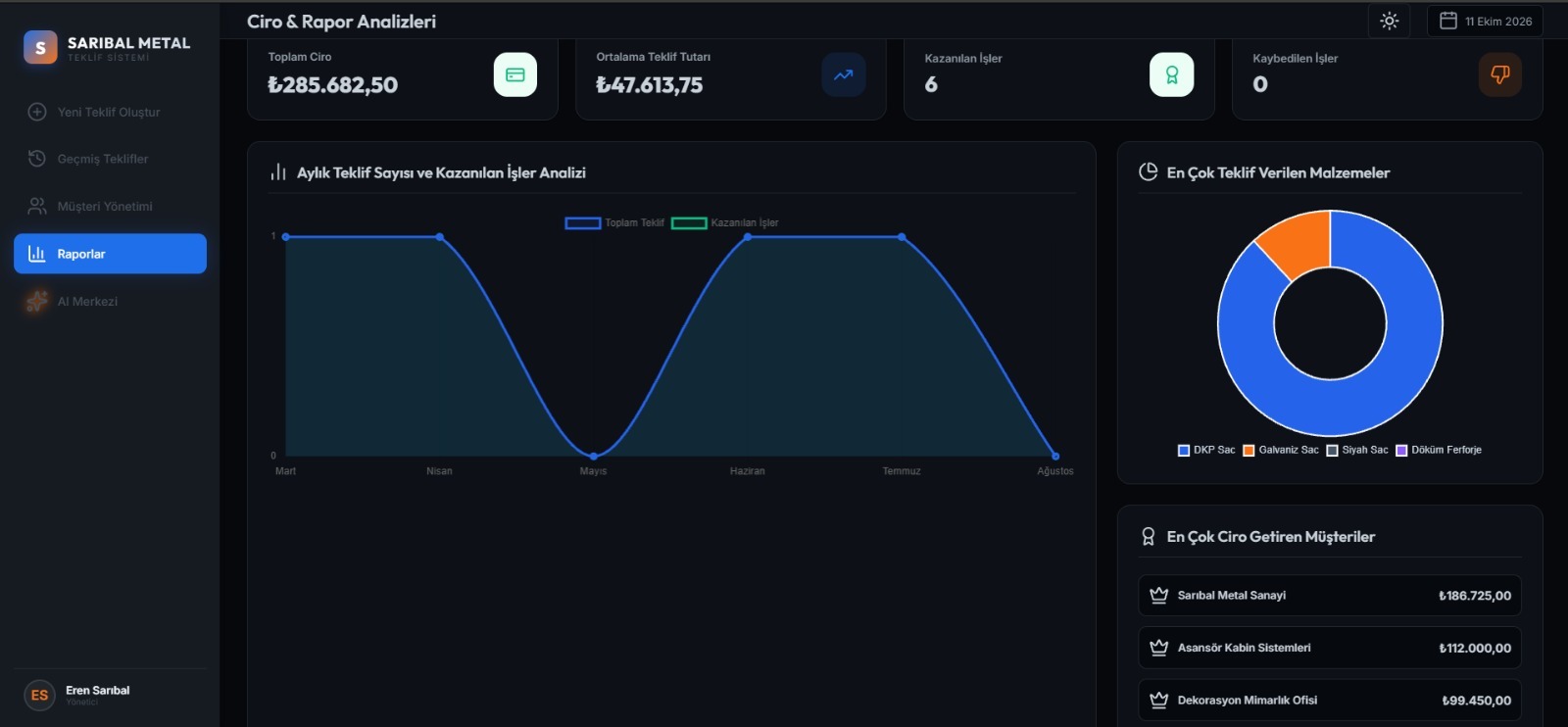
Task: Click the thumbs-down icon in Kaybedilen İşler
Action: pos(1499,74)
